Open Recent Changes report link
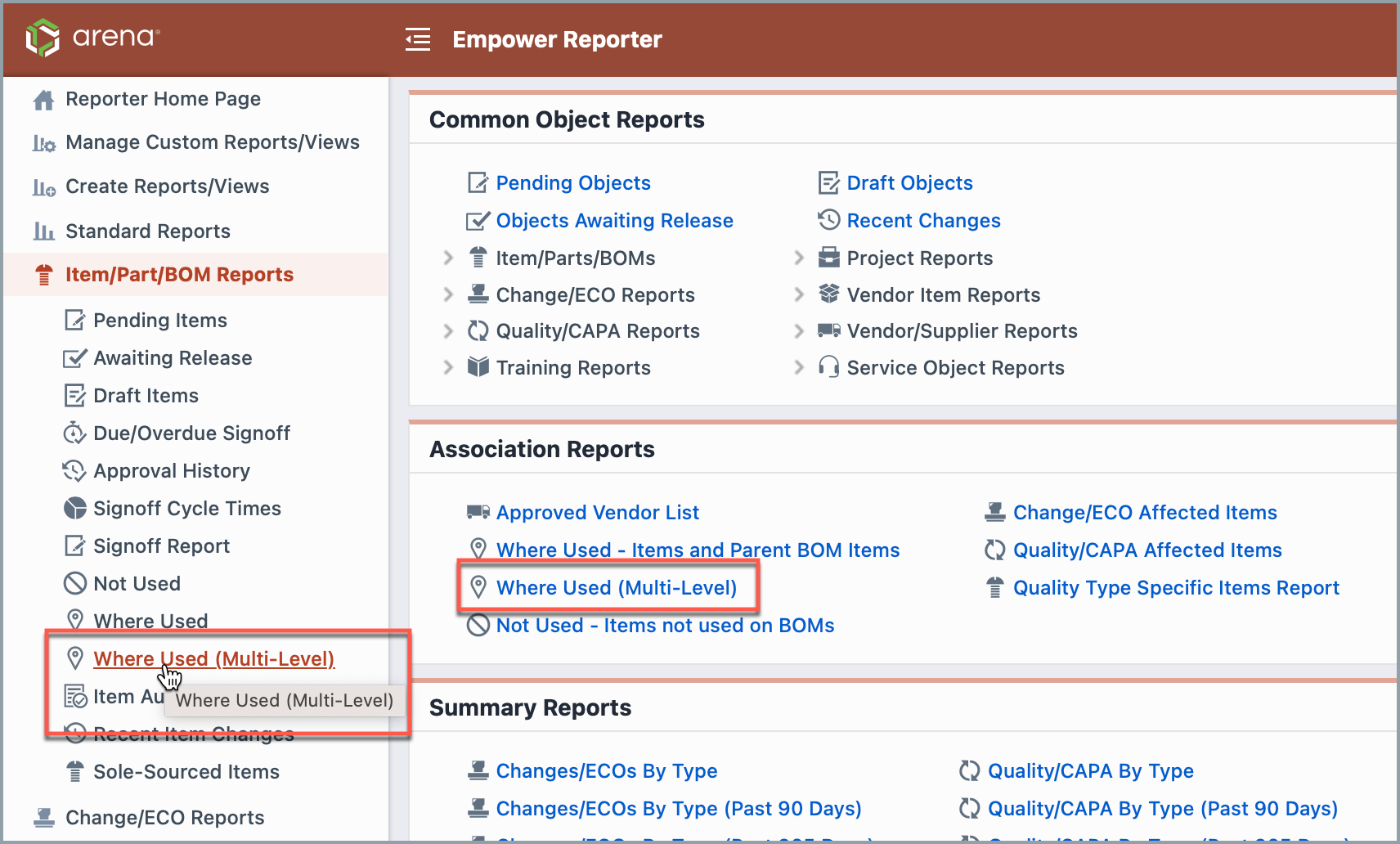 923,220
